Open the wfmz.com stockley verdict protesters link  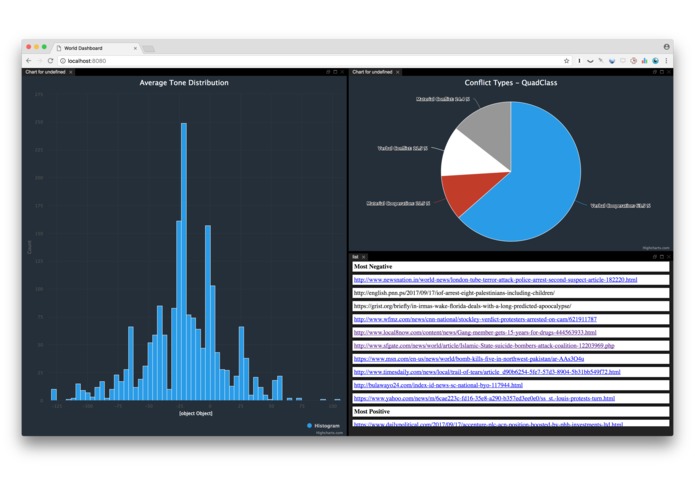click(x=475, y=319)
